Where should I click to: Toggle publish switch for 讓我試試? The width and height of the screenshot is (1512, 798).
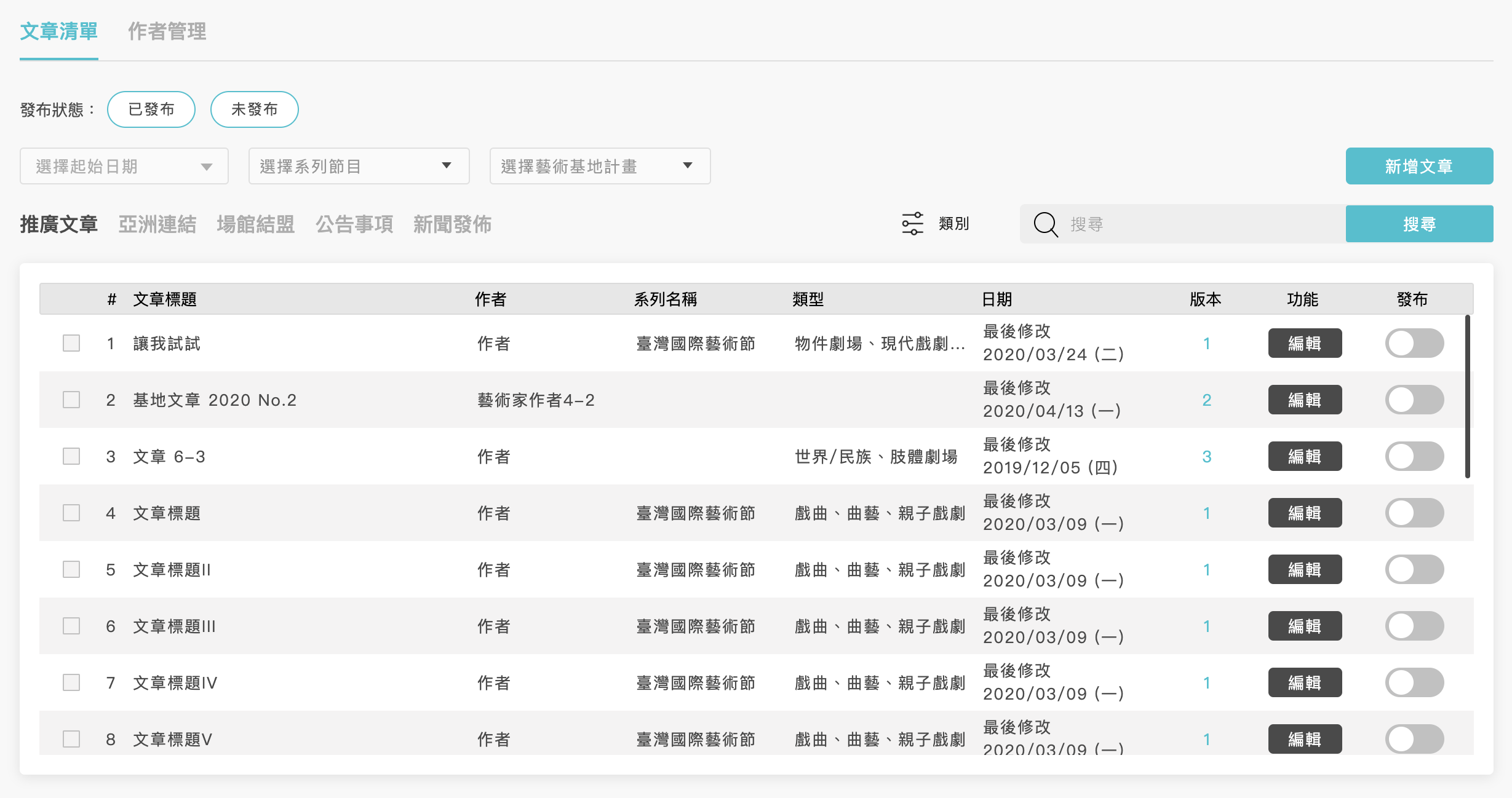click(x=1414, y=343)
